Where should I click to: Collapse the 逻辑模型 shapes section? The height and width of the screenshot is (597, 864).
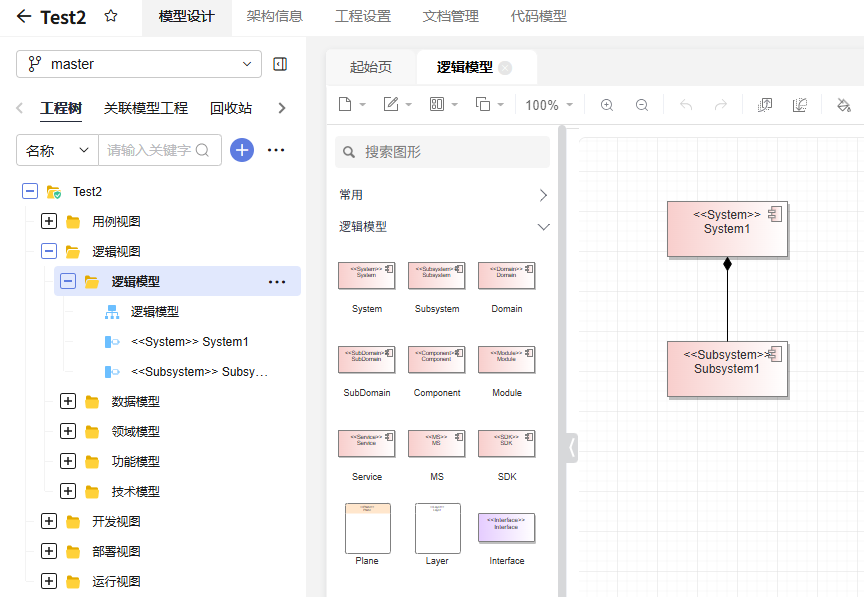(x=543, y=227)
